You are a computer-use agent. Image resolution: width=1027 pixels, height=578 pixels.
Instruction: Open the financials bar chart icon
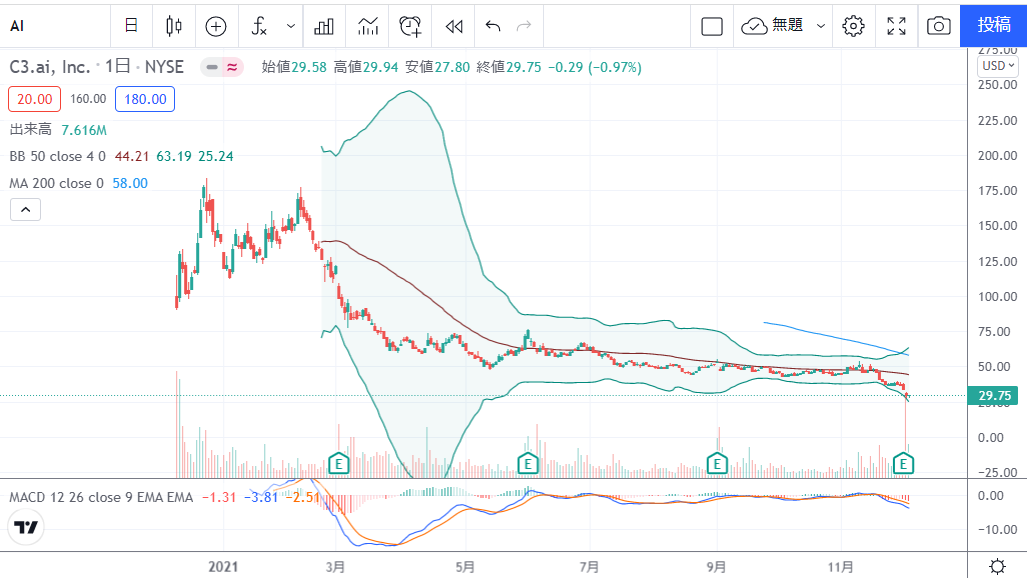point(324,26)
